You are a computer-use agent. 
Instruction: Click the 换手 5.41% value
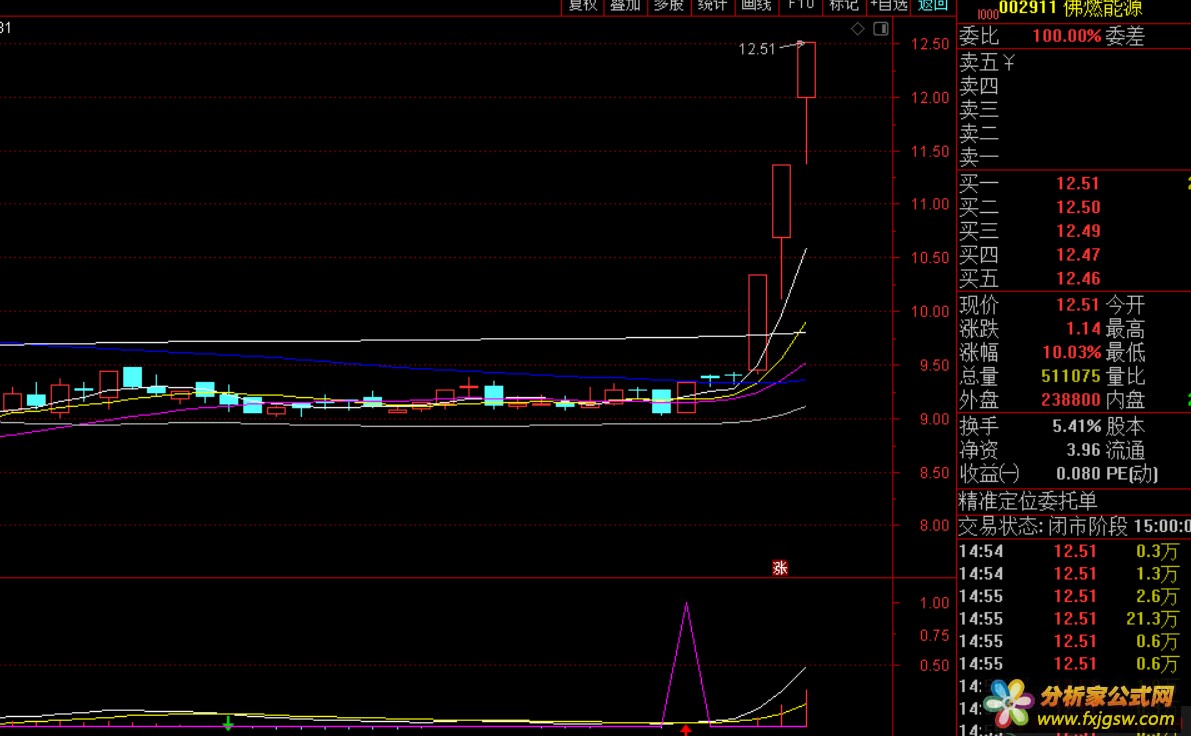pos(1076,427)
